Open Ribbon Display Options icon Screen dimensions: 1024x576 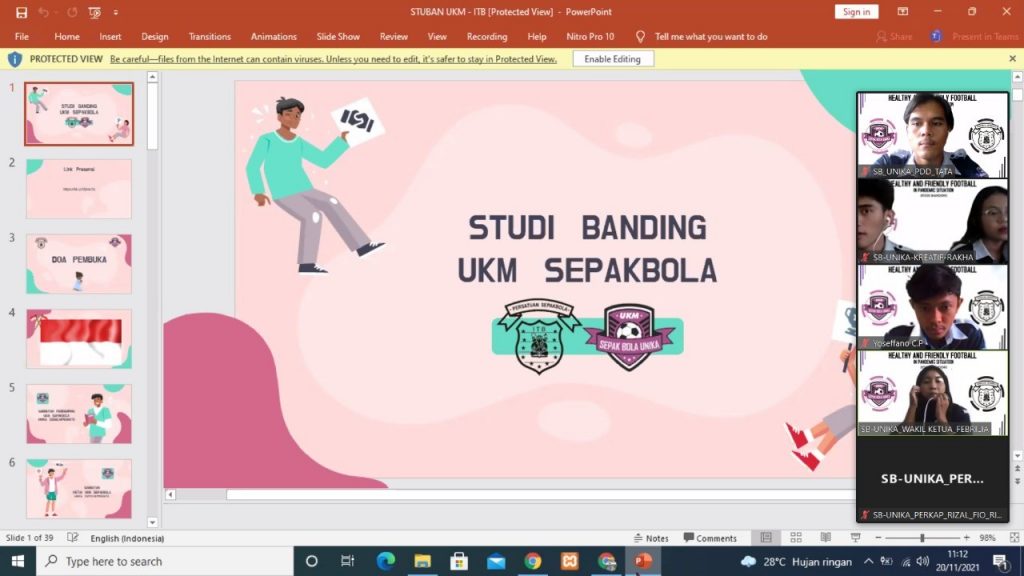tap(903, 12)
